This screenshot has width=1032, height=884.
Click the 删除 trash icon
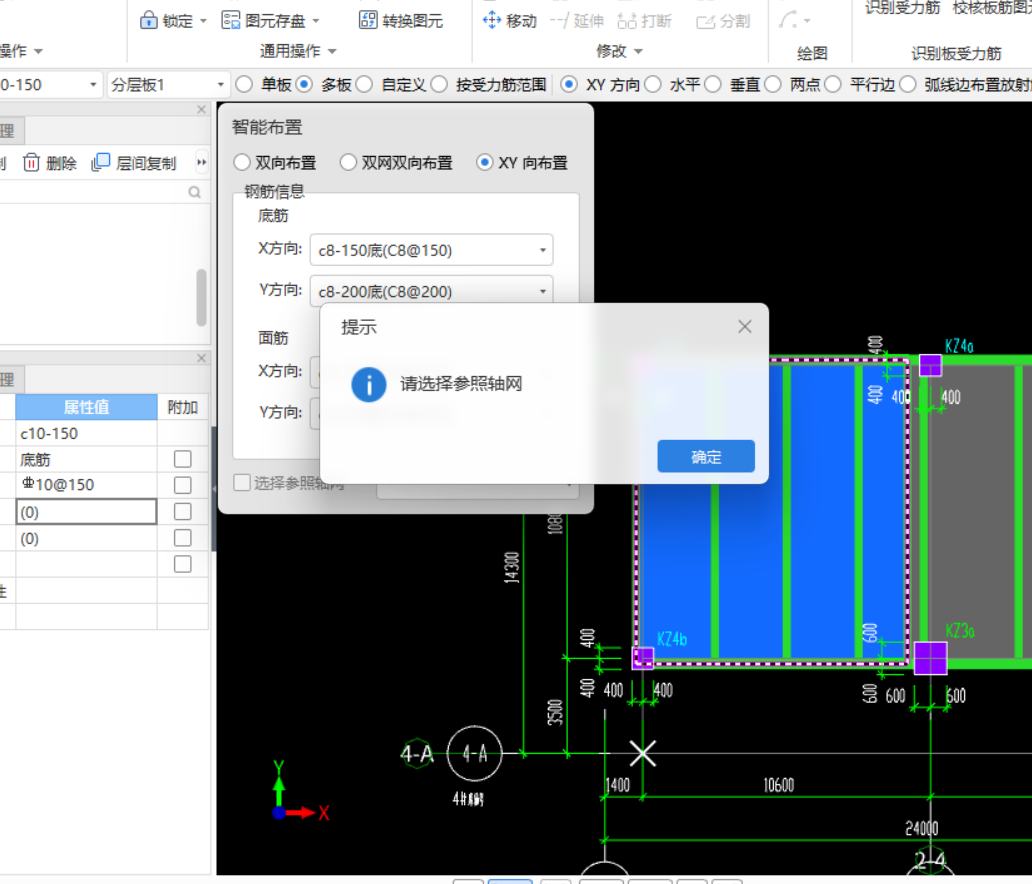tap(32, 163)
